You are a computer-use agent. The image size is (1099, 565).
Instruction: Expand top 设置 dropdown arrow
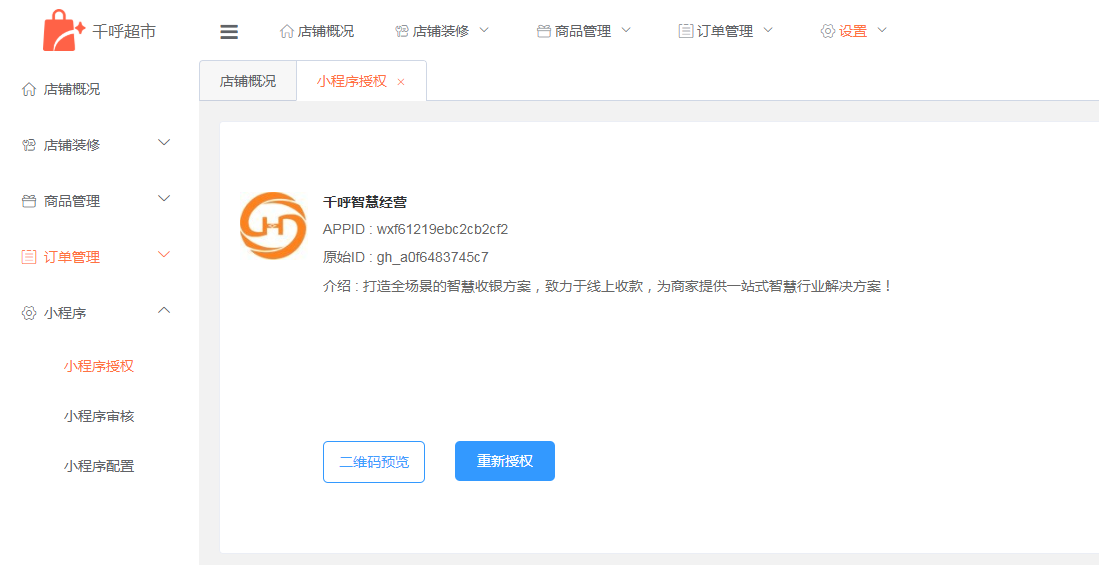(882, 30)
